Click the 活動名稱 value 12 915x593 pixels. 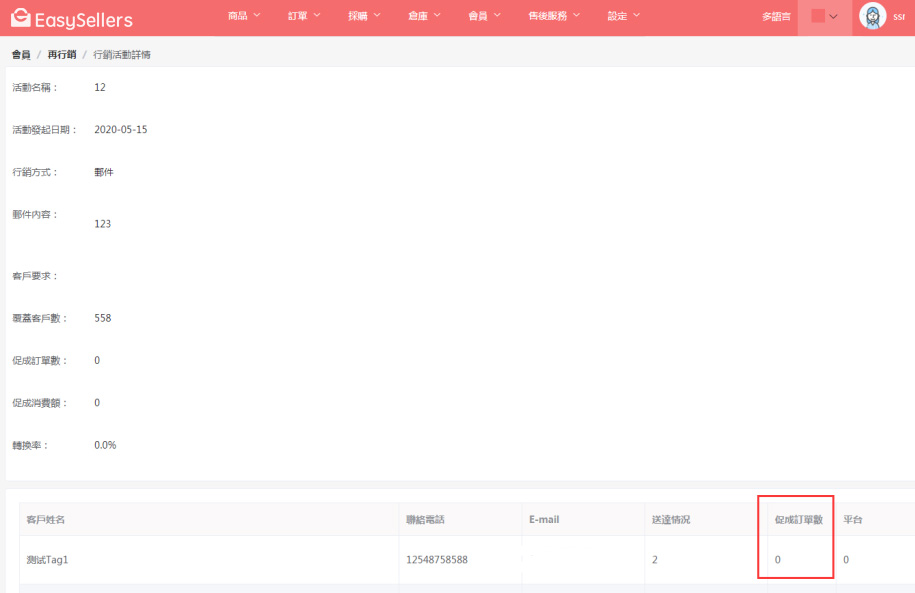100,87
